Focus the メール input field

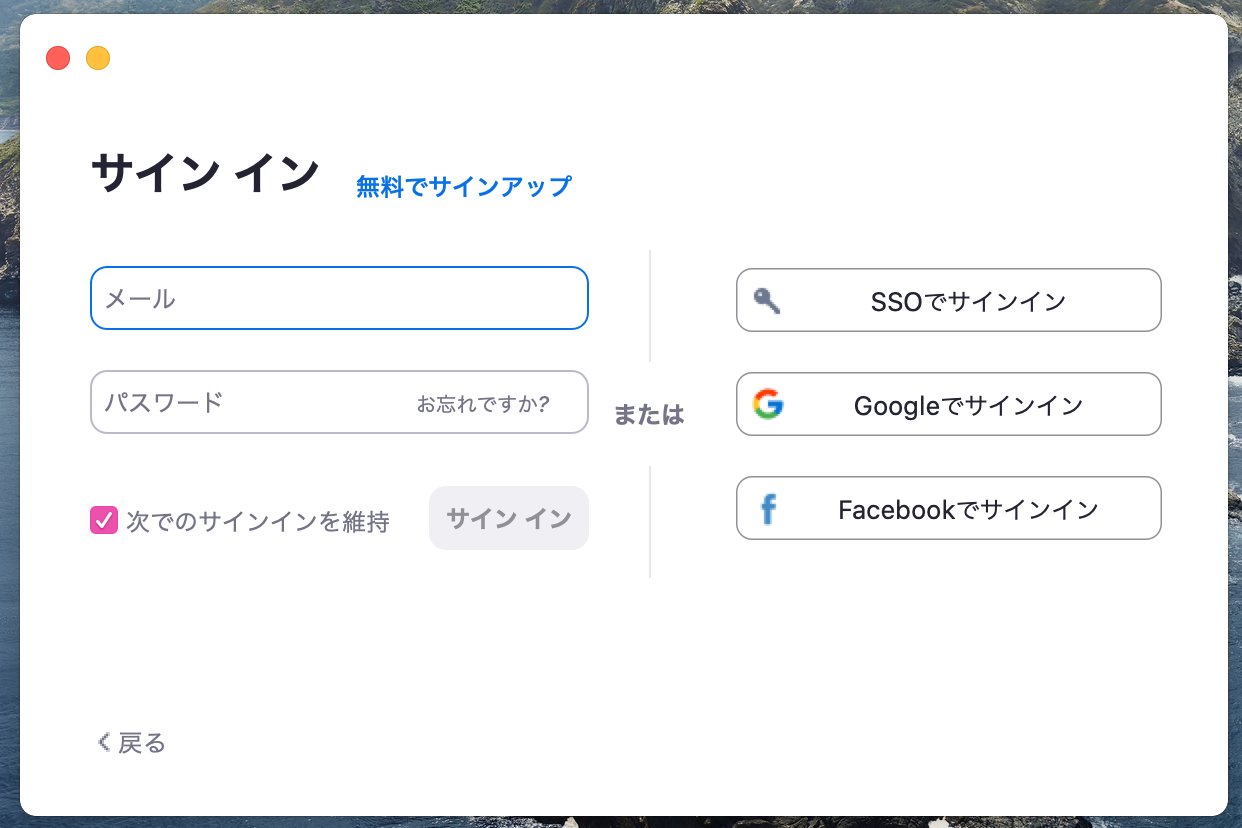pyautogui.click(x=339, y=298)
